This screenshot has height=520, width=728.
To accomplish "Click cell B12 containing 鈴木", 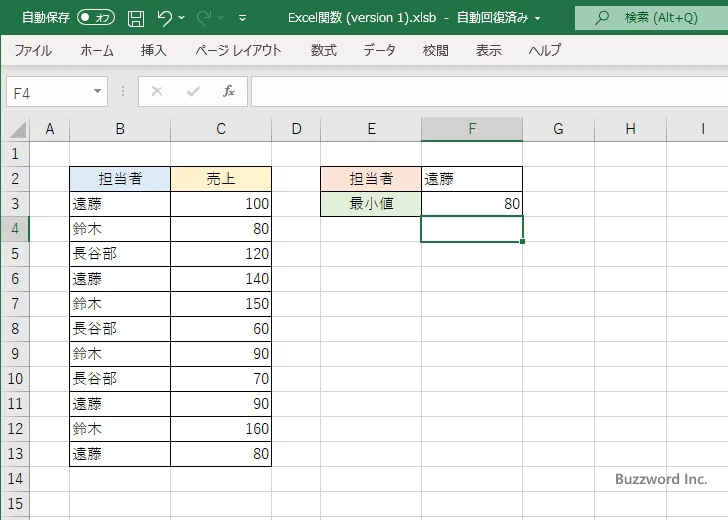I will pos(120,429).
